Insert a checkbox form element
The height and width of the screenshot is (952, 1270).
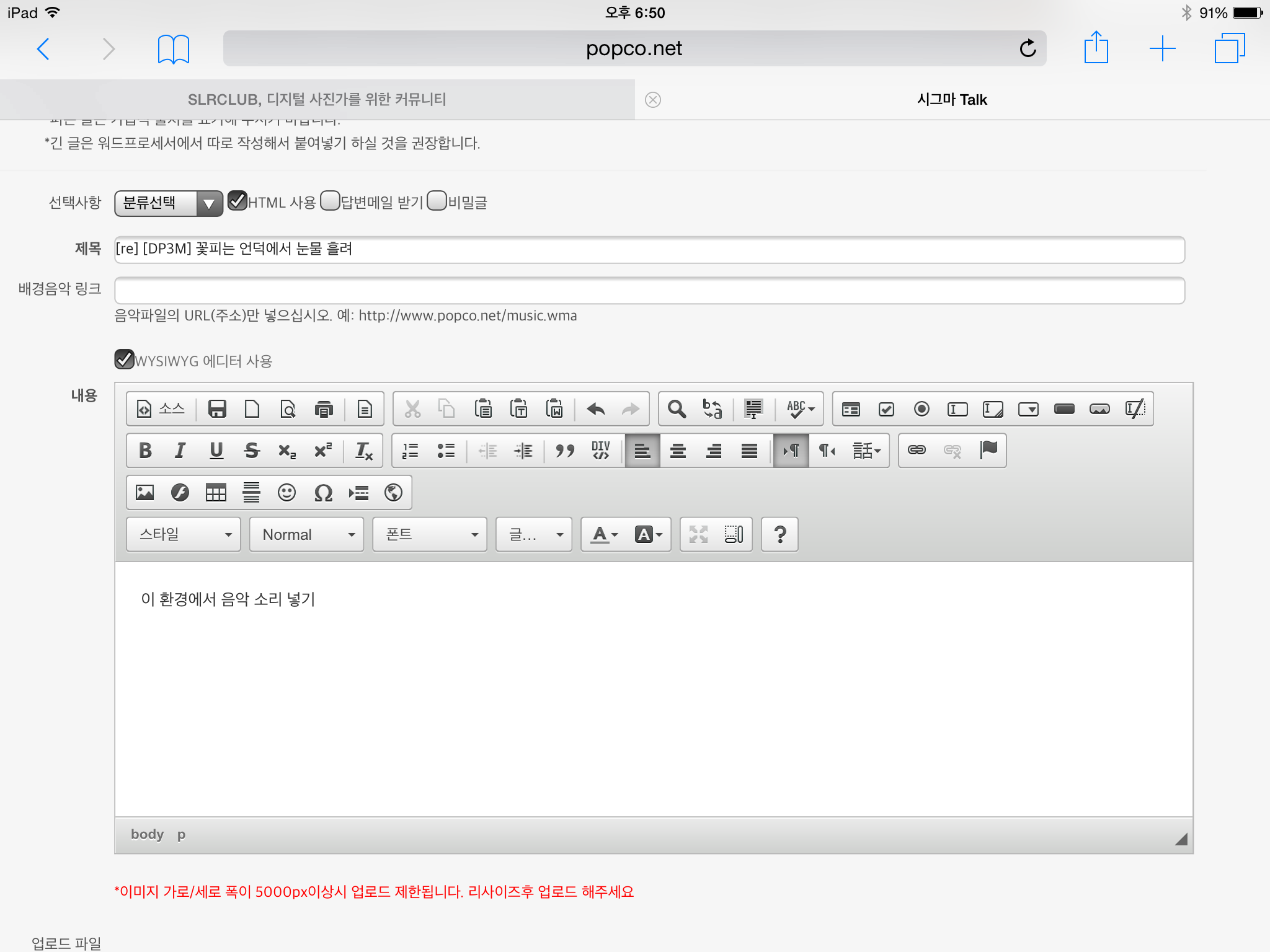tap(886, 409)
